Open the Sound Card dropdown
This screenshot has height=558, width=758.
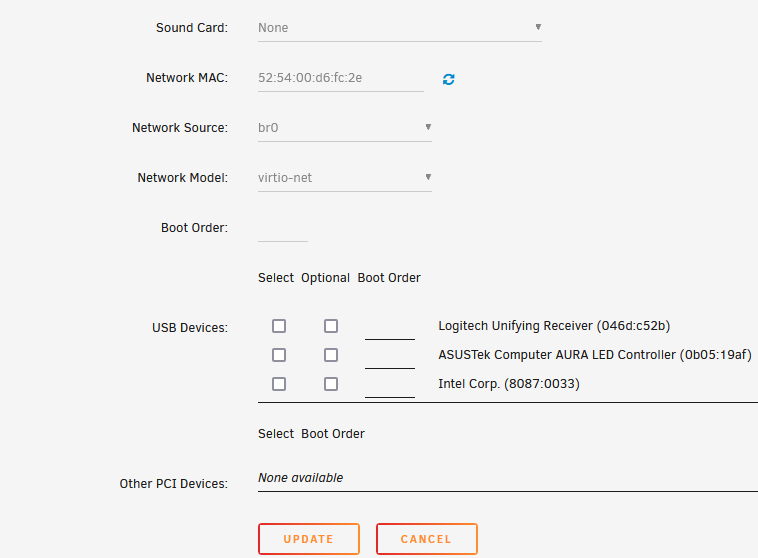(400, 28)
